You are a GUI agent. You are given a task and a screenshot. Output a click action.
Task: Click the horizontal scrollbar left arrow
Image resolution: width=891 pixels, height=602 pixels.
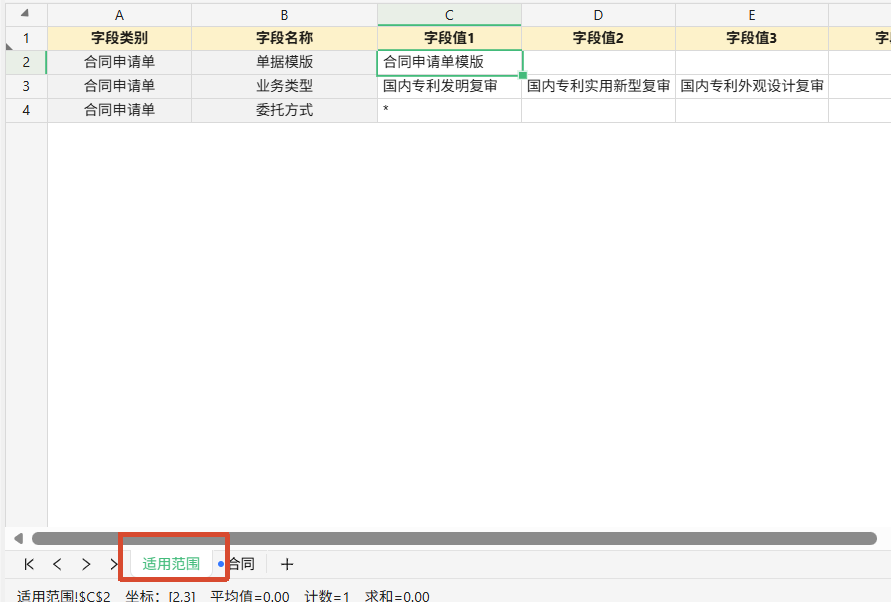coord(18,538)
